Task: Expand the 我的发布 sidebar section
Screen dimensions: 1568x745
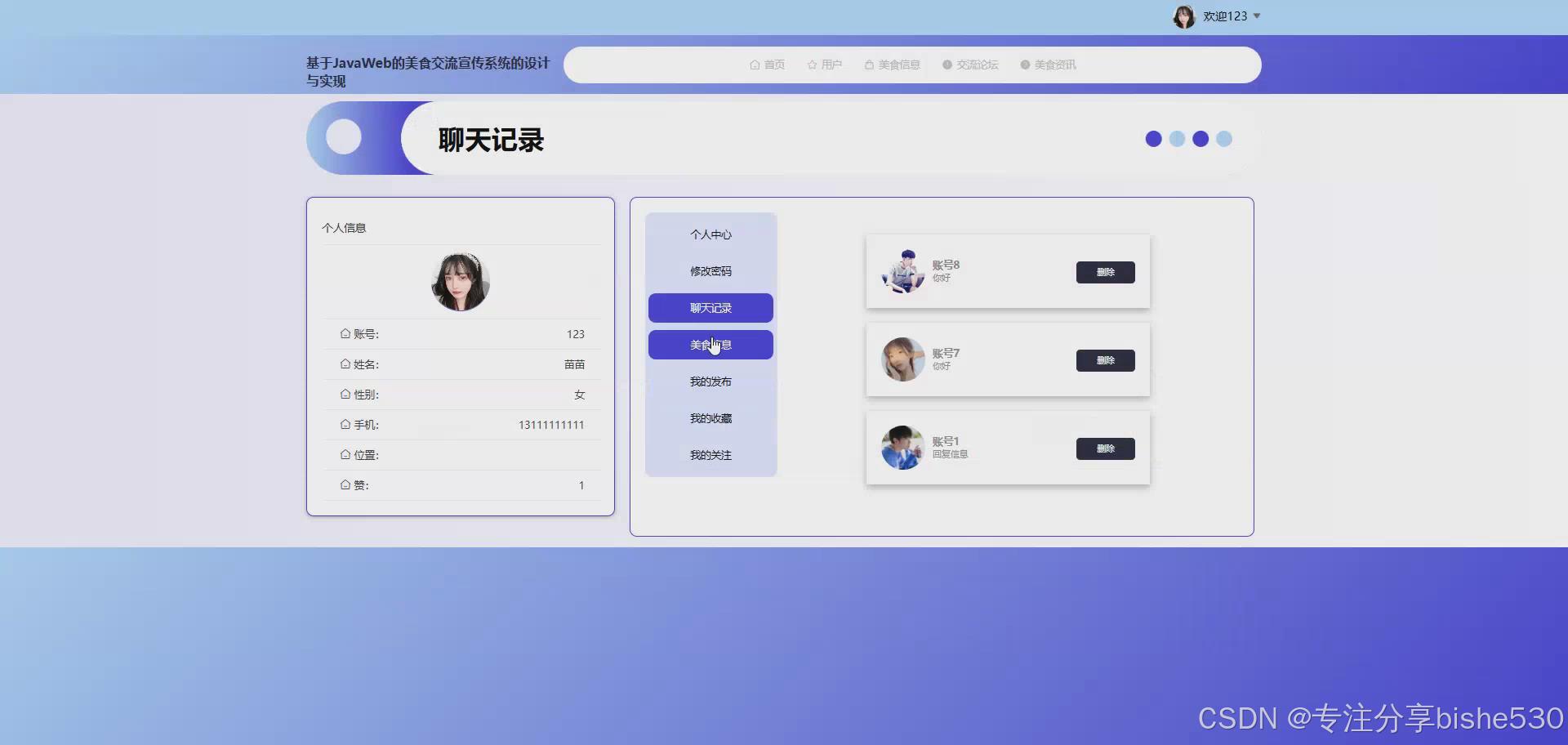Action: click(x=710, y=381)
